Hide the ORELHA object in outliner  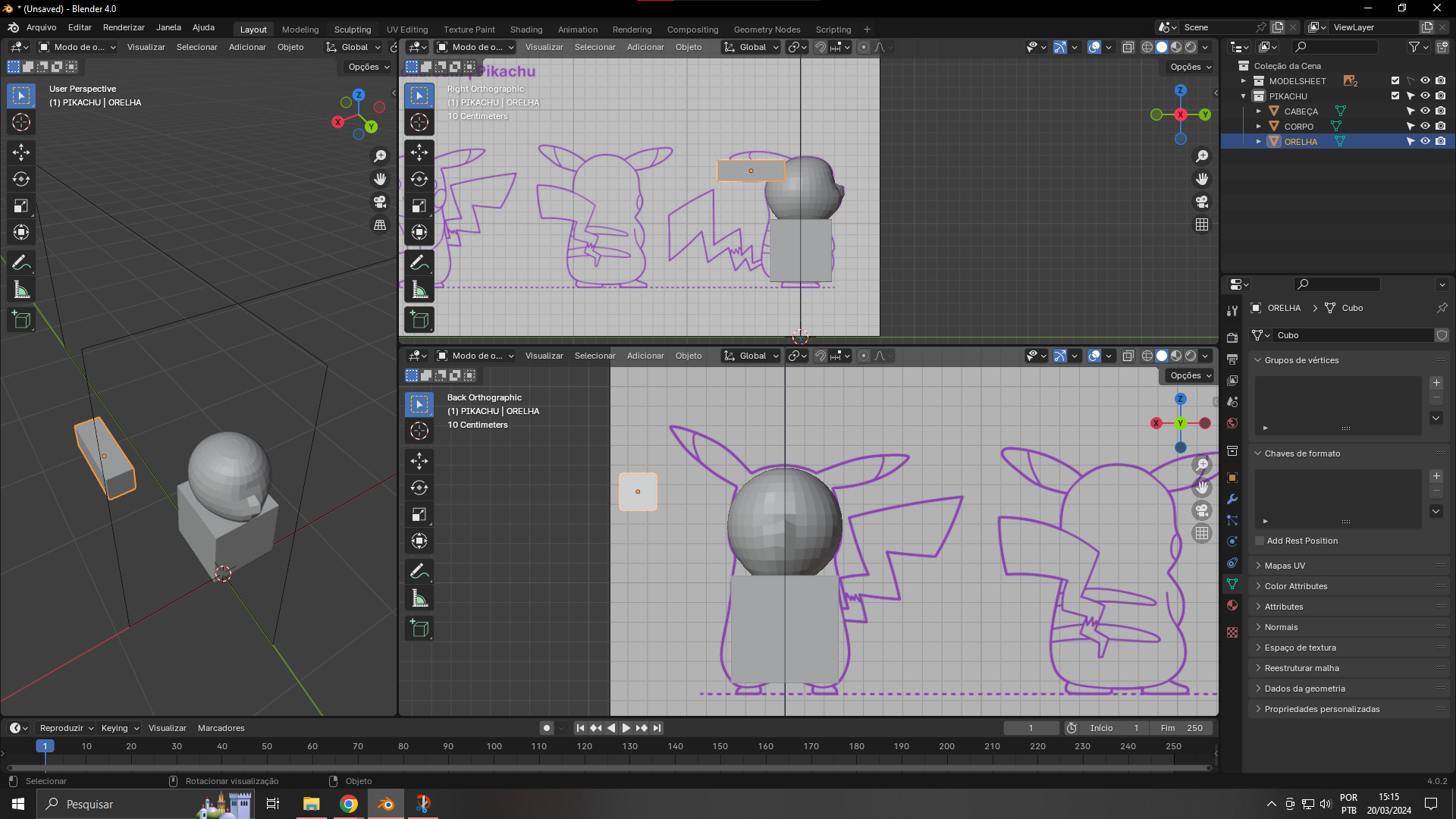[1425, 141]
